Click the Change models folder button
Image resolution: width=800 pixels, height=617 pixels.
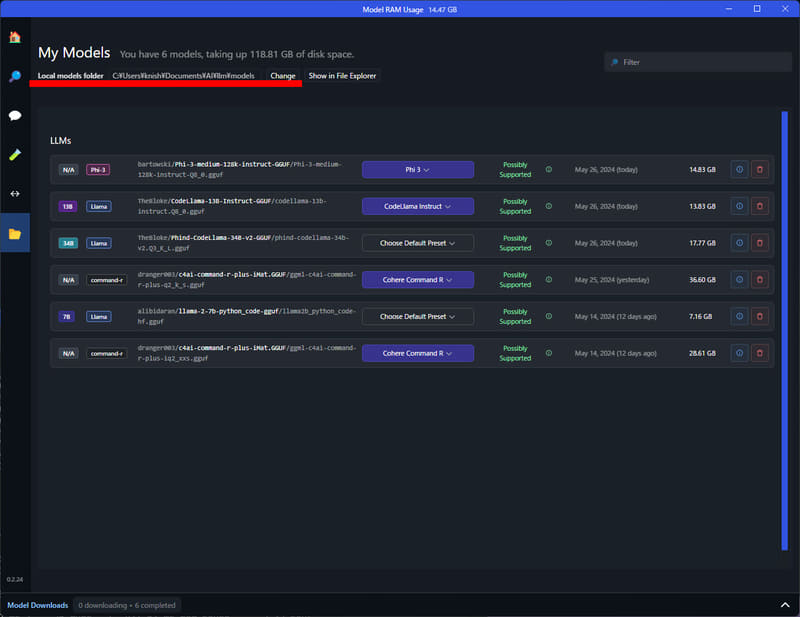pos(282,76)
